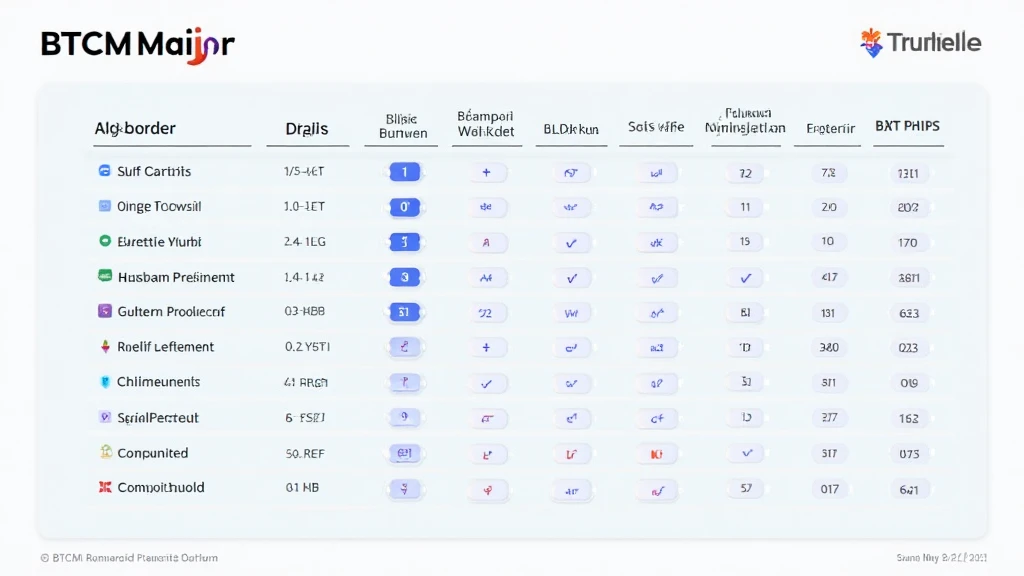The height and width of the screenshot is (576, 1024).
Task: Sort by the BXT PHIPS column header
Action: 907,126
